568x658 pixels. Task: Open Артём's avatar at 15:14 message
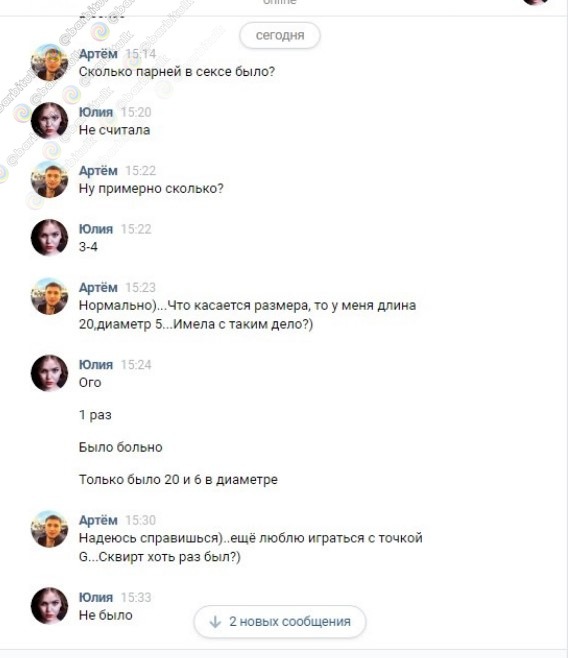tap(50, 62)
